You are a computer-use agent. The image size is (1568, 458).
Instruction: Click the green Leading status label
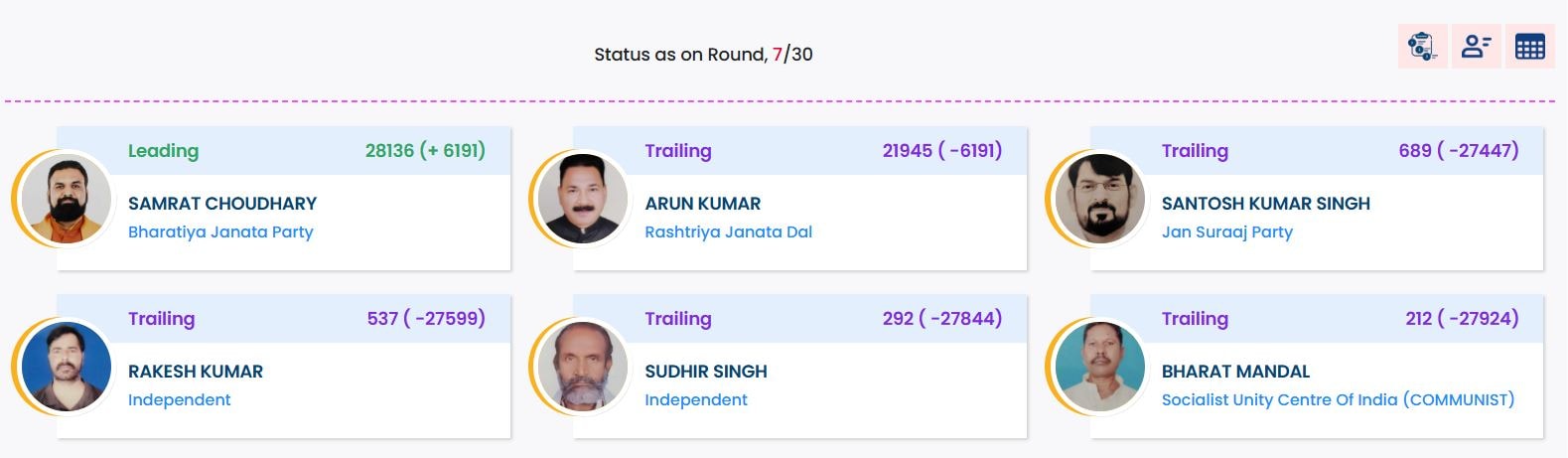163,151
